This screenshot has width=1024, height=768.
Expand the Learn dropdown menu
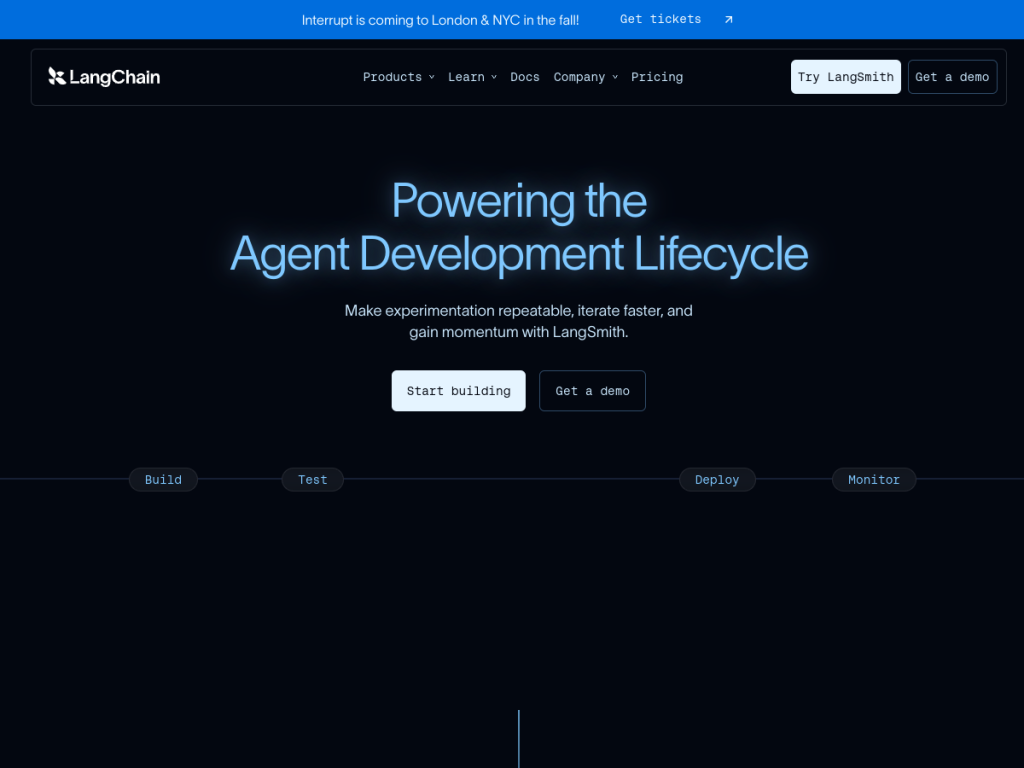(472, 77)
